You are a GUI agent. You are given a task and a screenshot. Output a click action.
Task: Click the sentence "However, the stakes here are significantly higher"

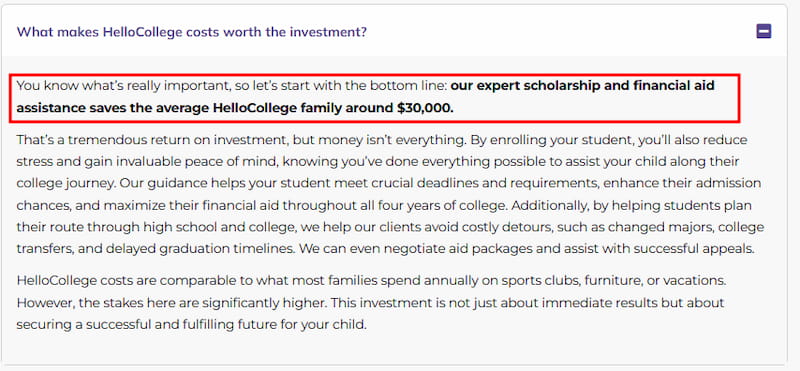click(x=171, y=303)
